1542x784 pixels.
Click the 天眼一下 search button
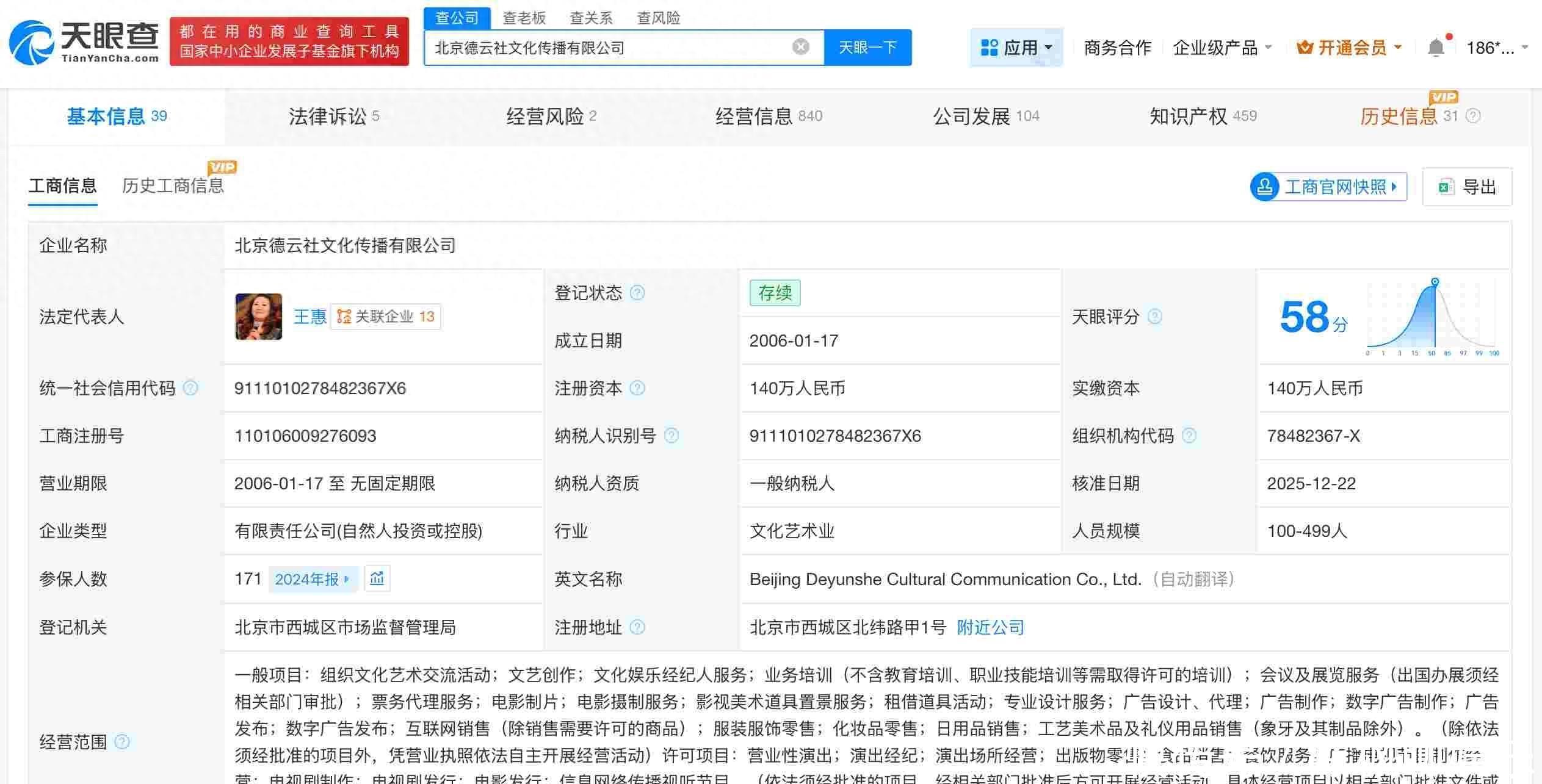point(867,48)
